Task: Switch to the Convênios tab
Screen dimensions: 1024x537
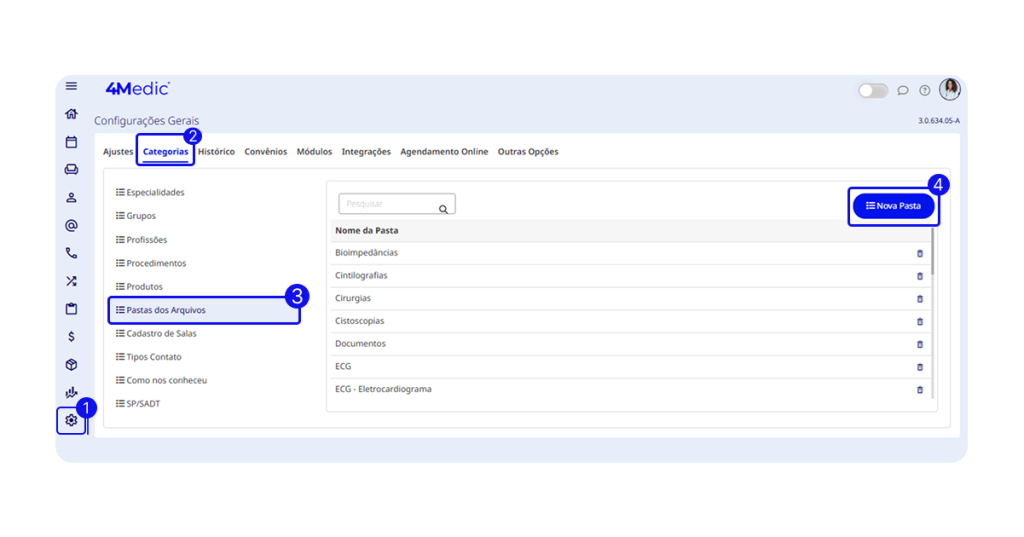Action: tap(265, 152)
